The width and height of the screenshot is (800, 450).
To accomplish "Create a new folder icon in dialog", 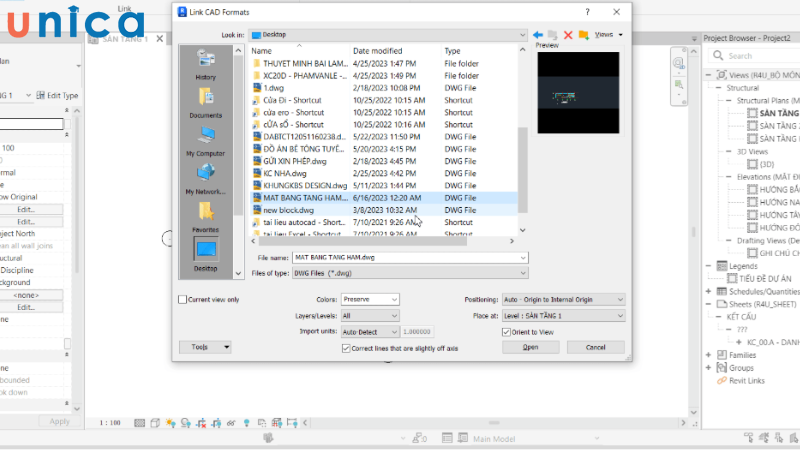I will [x=583, y=35].
